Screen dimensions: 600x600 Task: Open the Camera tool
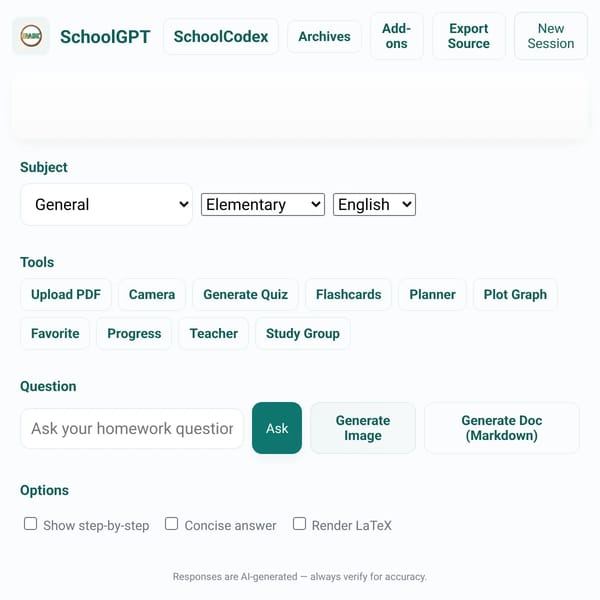point(152,294)
